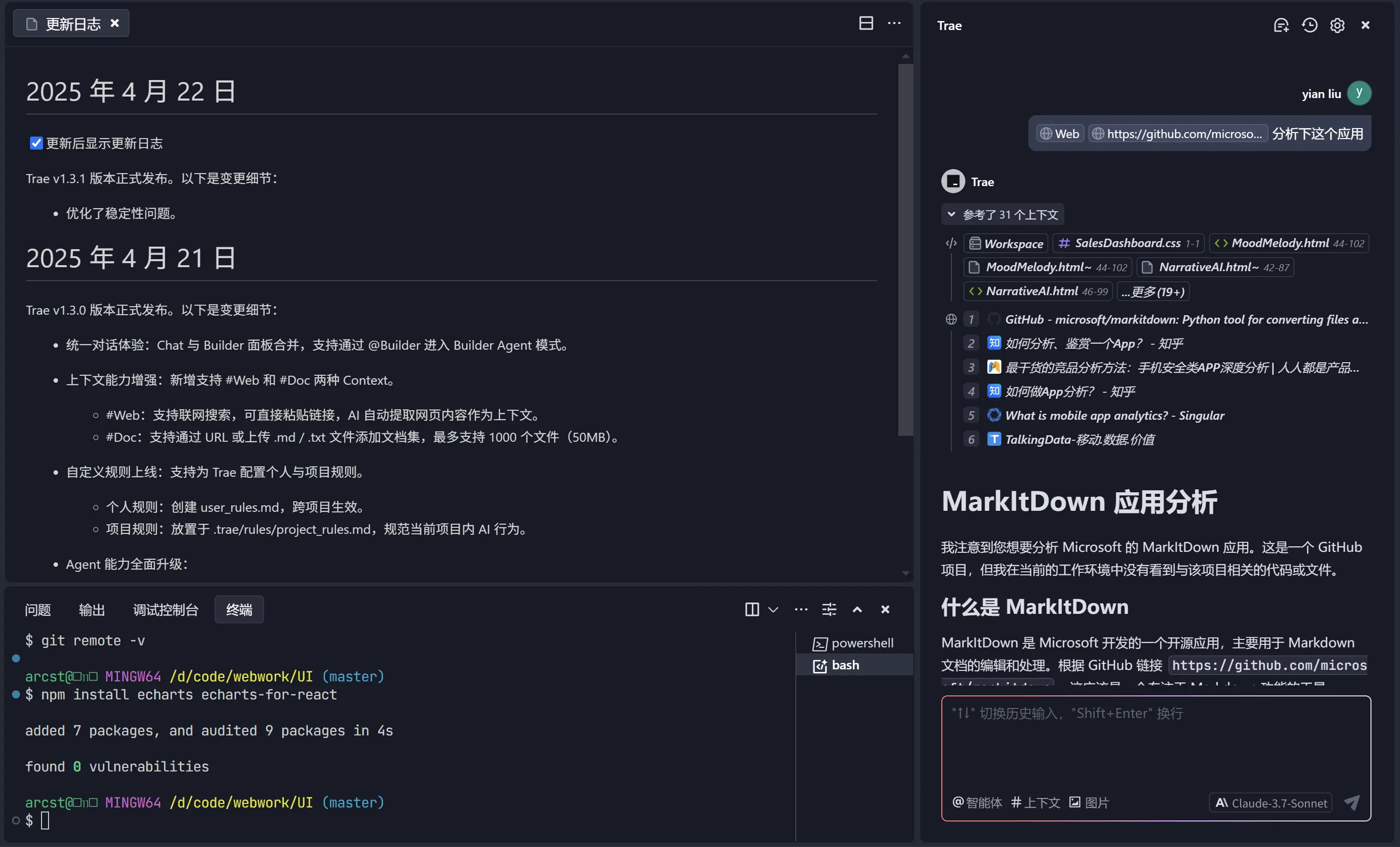This screenshot has width=1400, height=847.
Task: Click the changelog vertical scrollbar
Action: click(905, 250)
